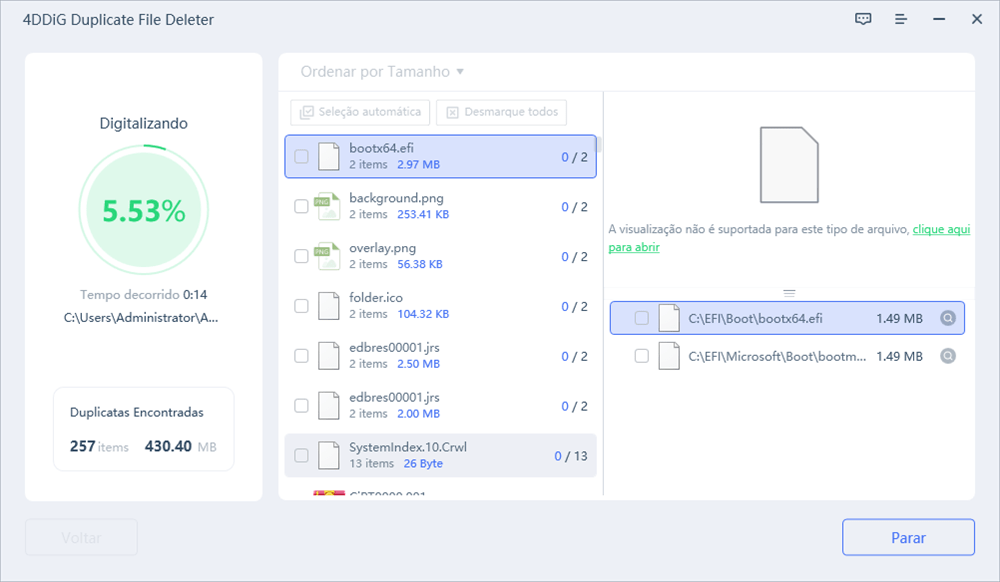
Task: Click the SystemIndex.10.Crwl file icon
Action: pyautogui.click(x=328, y=455)
